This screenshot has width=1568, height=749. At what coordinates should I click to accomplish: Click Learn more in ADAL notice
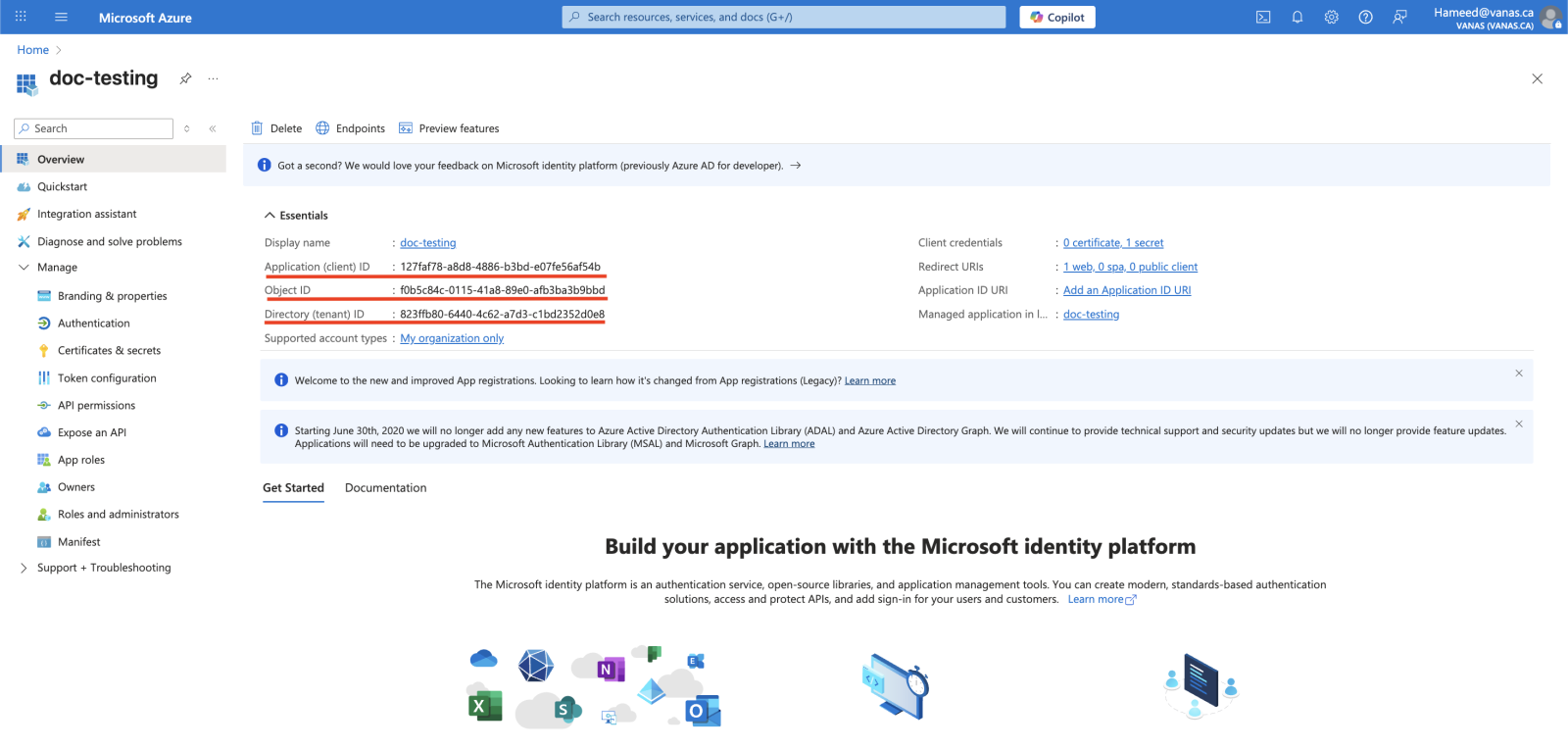pos(789,444)
